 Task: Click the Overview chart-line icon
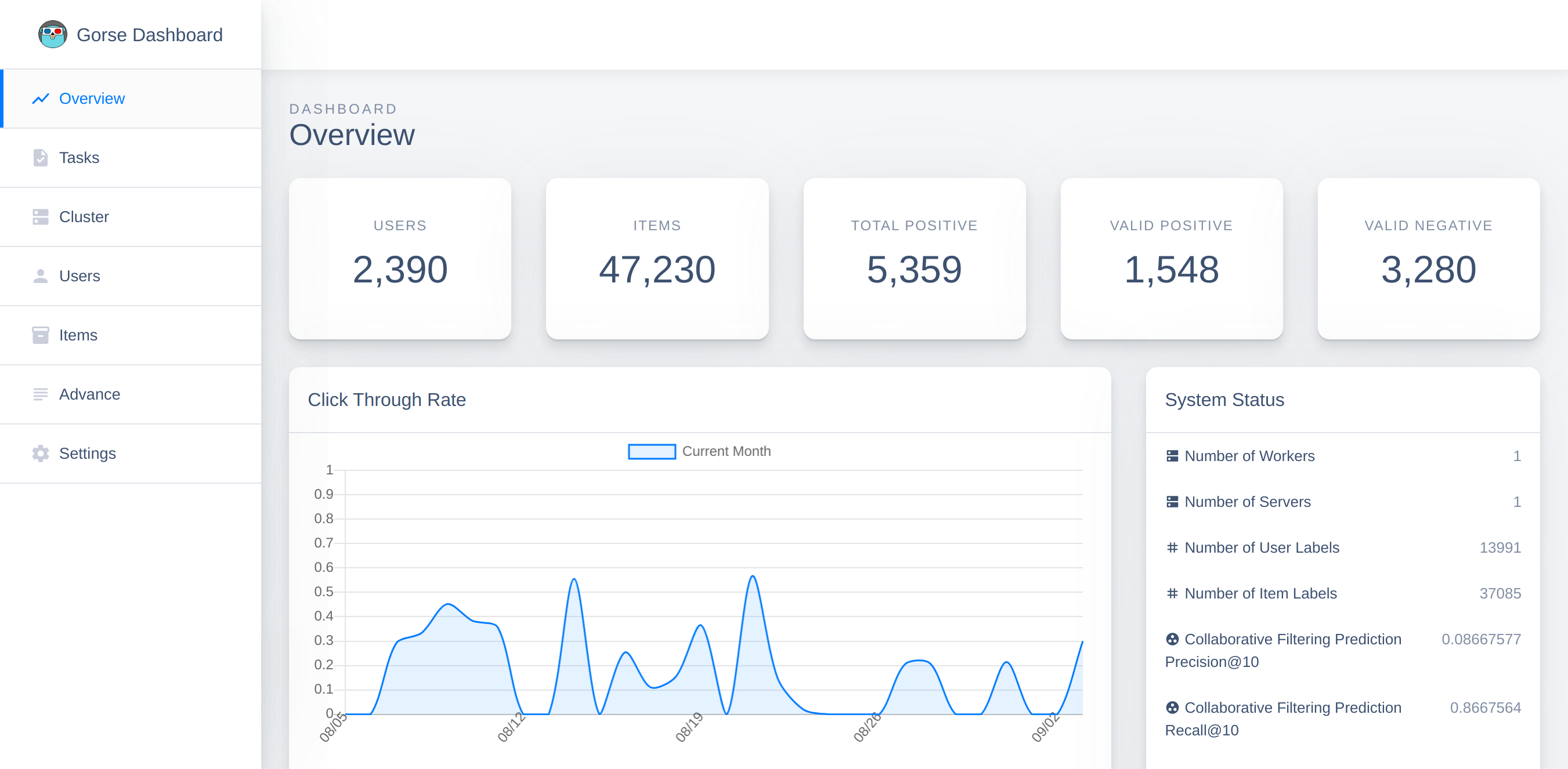click(40, 99)
